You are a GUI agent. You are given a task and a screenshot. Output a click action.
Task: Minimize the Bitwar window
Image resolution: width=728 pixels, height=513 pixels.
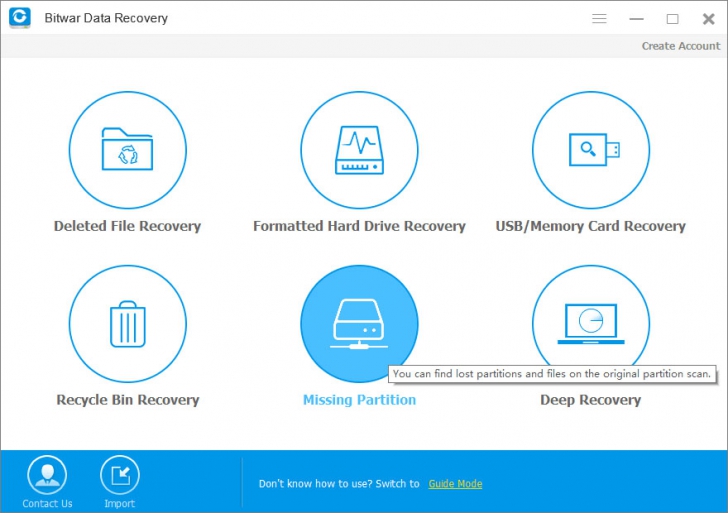pos(636,19)
